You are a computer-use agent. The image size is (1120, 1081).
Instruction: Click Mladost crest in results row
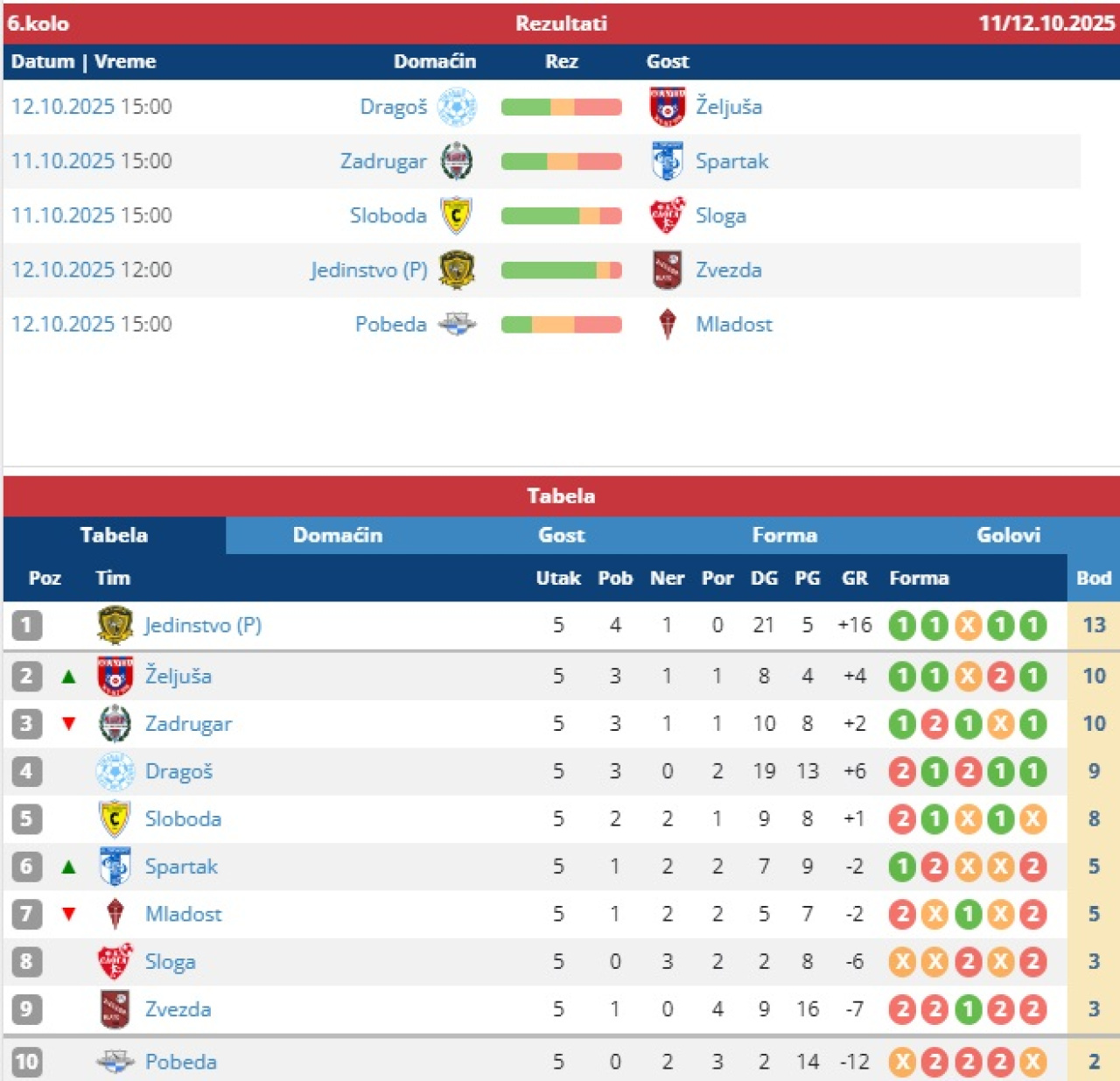(x=667, y=324)
